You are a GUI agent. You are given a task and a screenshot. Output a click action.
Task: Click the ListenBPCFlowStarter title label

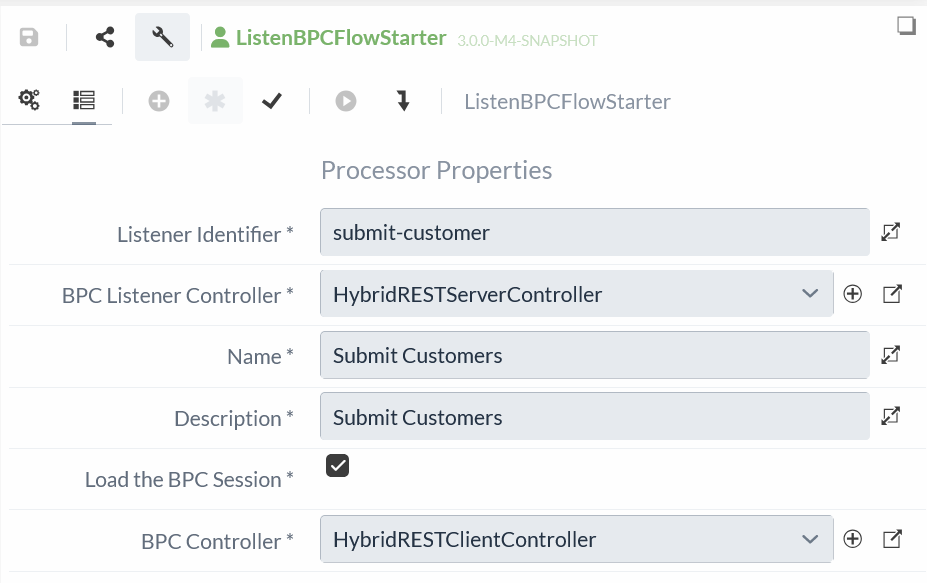pyautogui.click(x=341, y=37)
